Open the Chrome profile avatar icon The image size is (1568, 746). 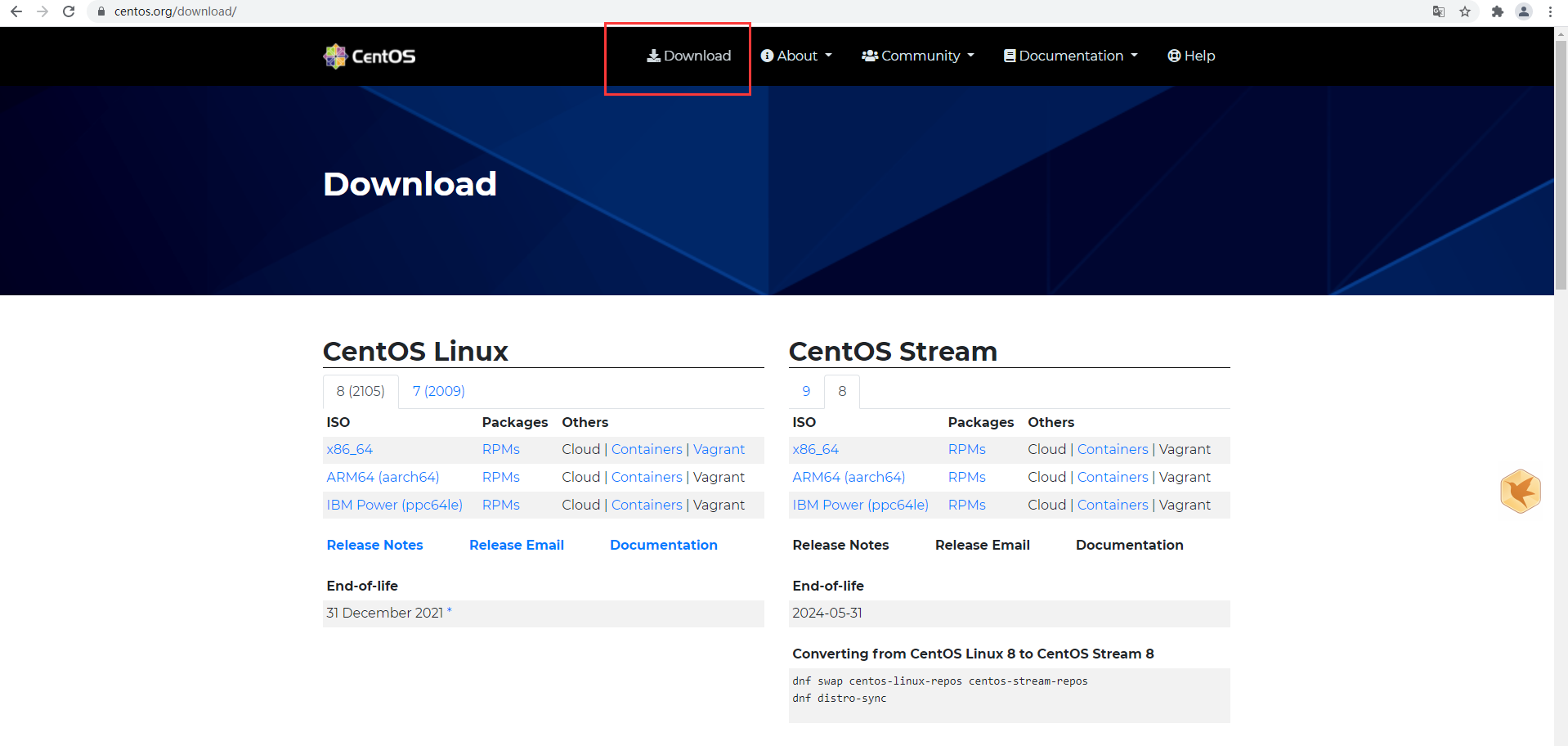pyautogui.click(x=1524, y=11)
